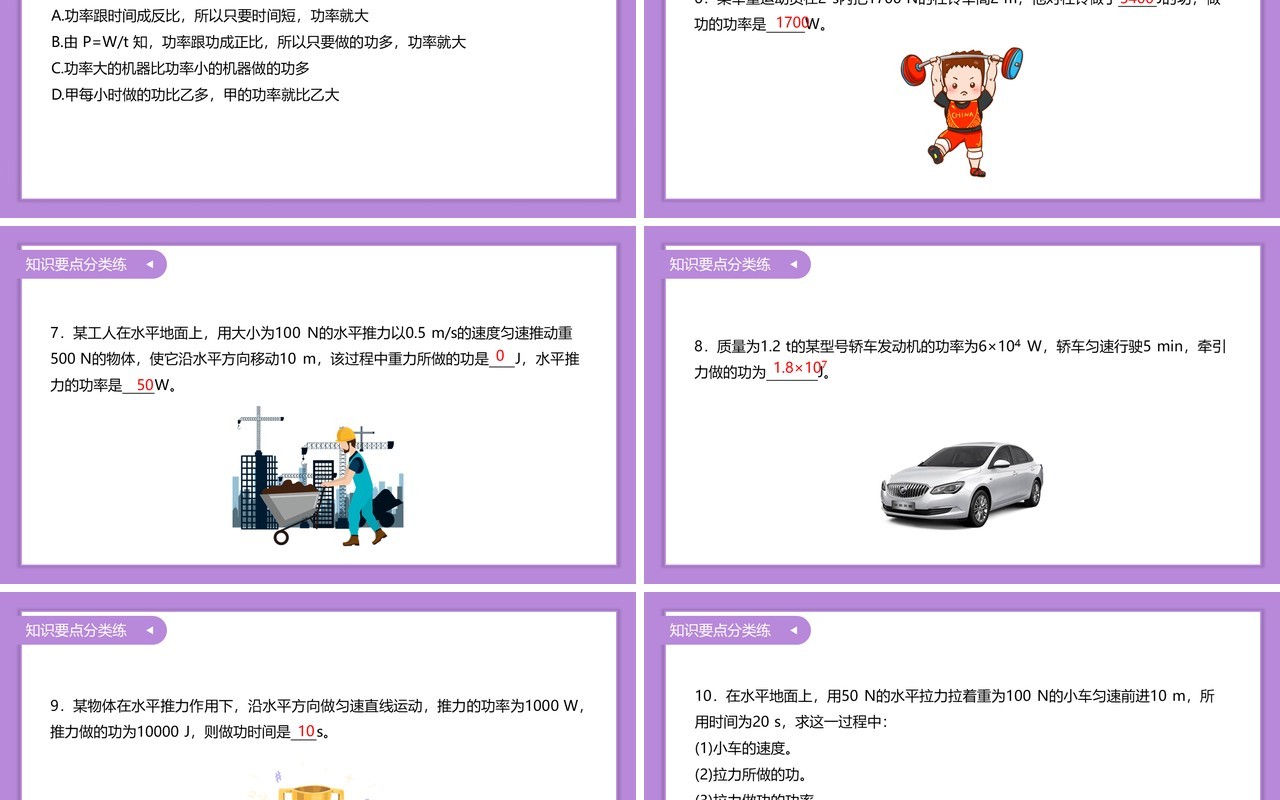Screen dimensions: 1280x800
Task: Click the red answer 0 in question 7
Action: [500, 356]
